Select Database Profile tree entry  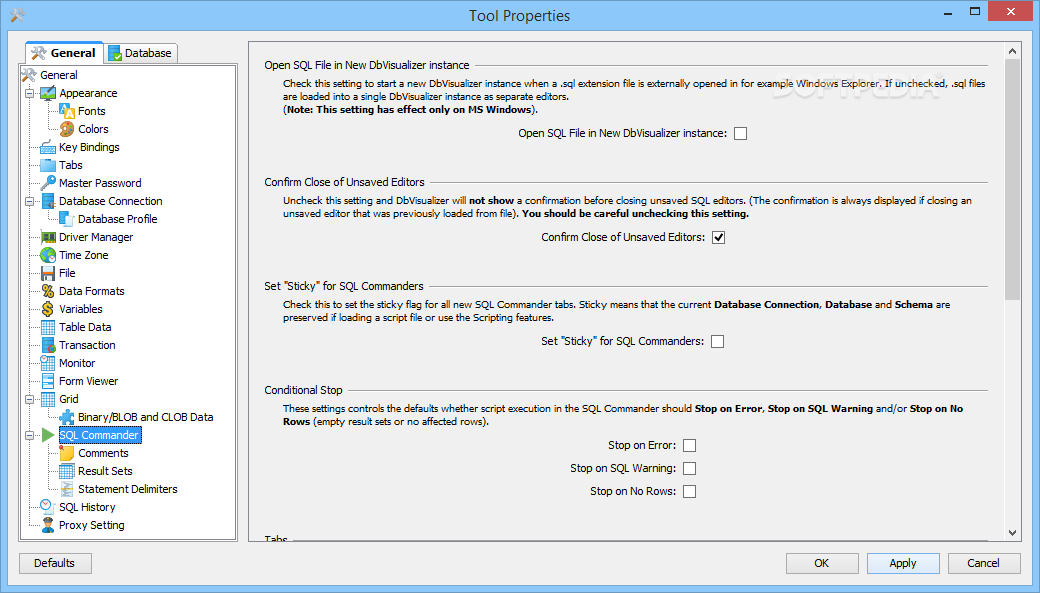[x=118, y=218]
